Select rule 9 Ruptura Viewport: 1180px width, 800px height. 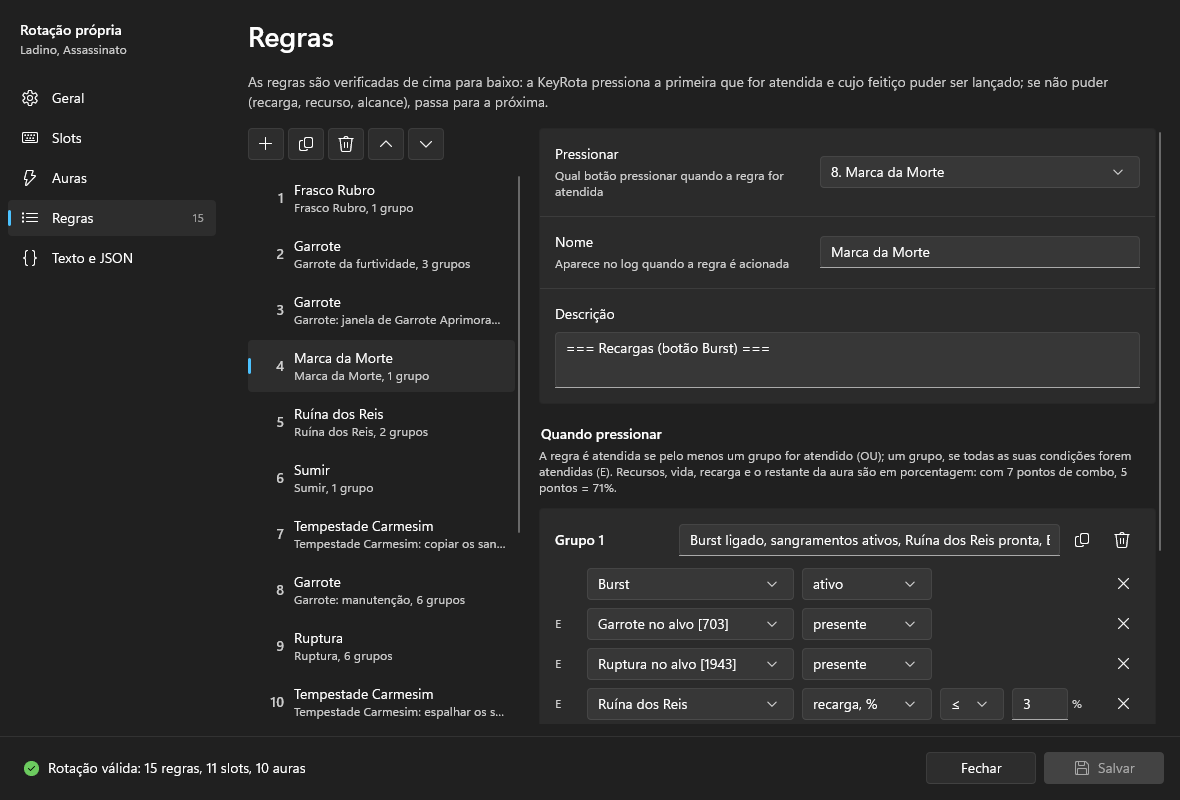tap(382, 646)
